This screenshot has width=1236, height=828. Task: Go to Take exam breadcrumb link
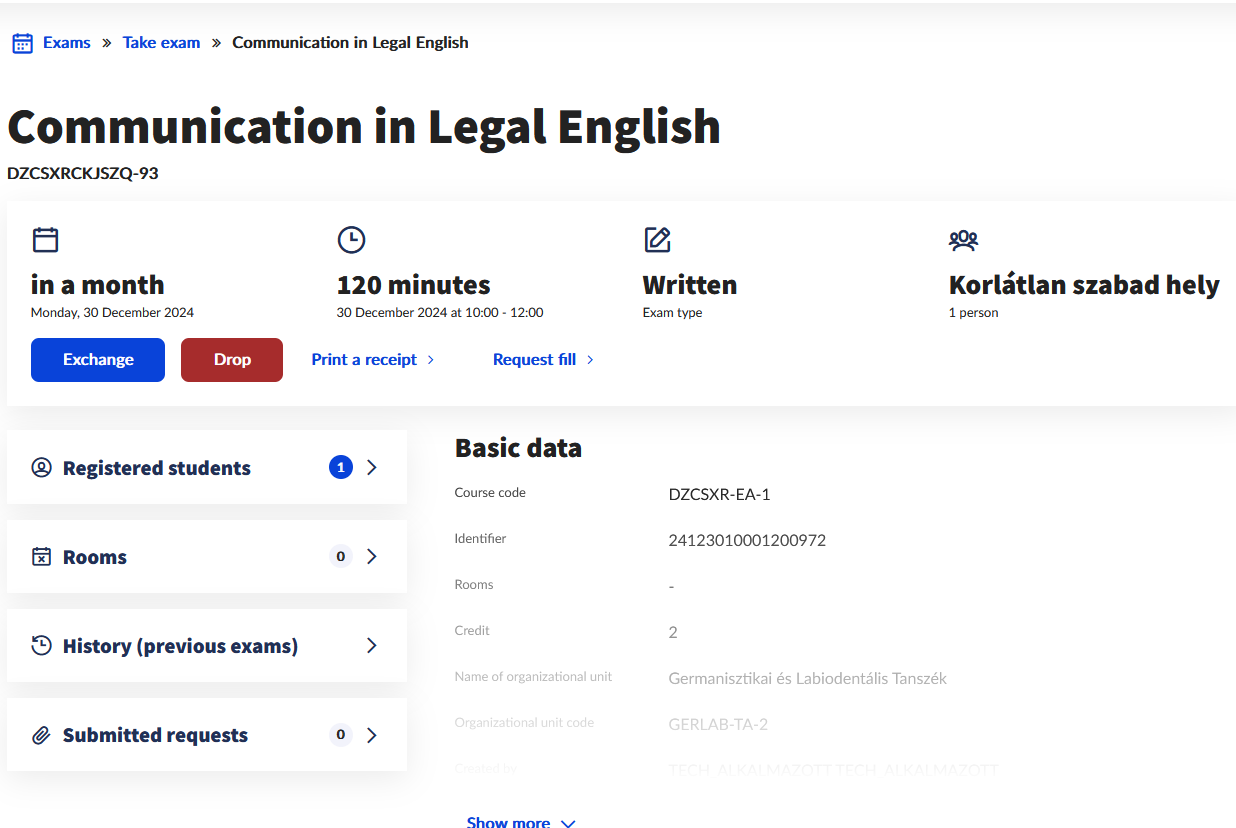[x=161, y=43]
